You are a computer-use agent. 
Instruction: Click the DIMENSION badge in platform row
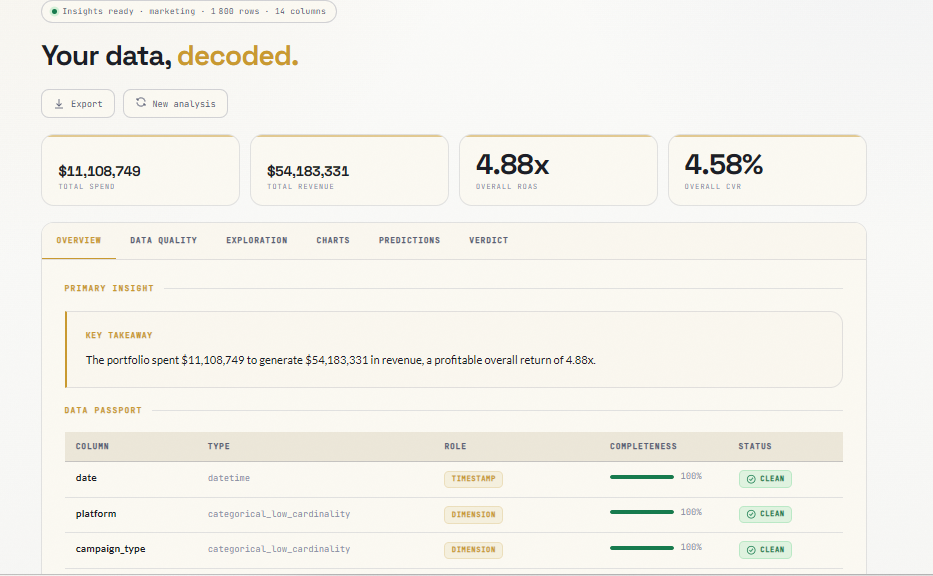click(x=473, y=515)
